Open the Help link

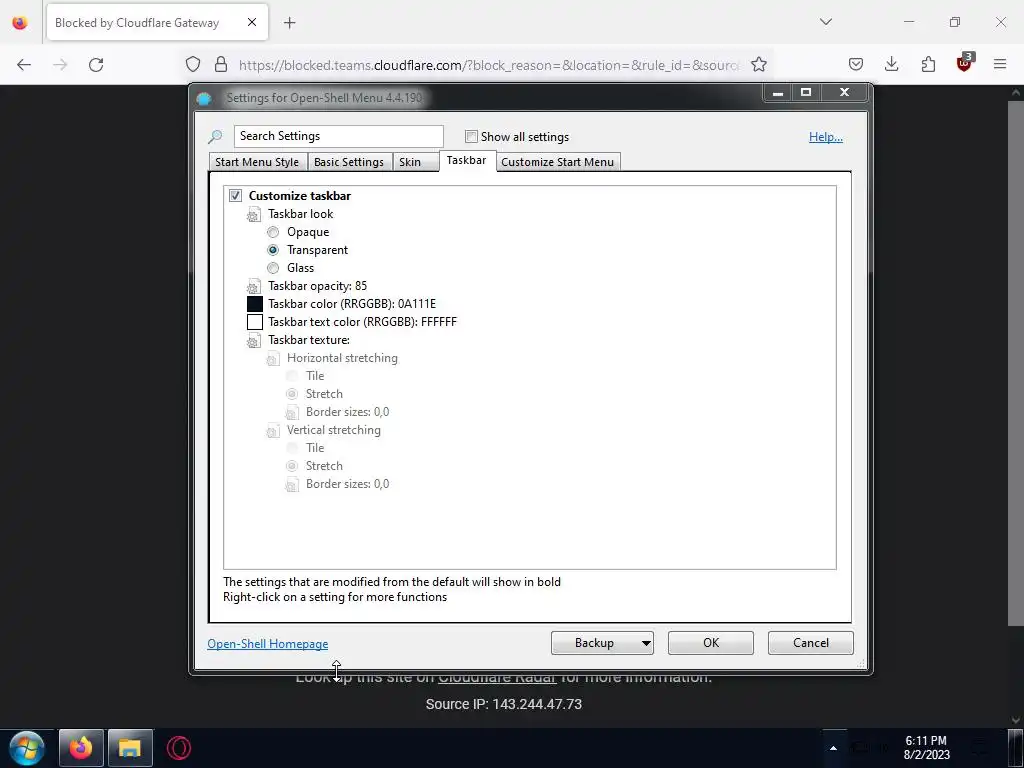click(x=825, y=136)
